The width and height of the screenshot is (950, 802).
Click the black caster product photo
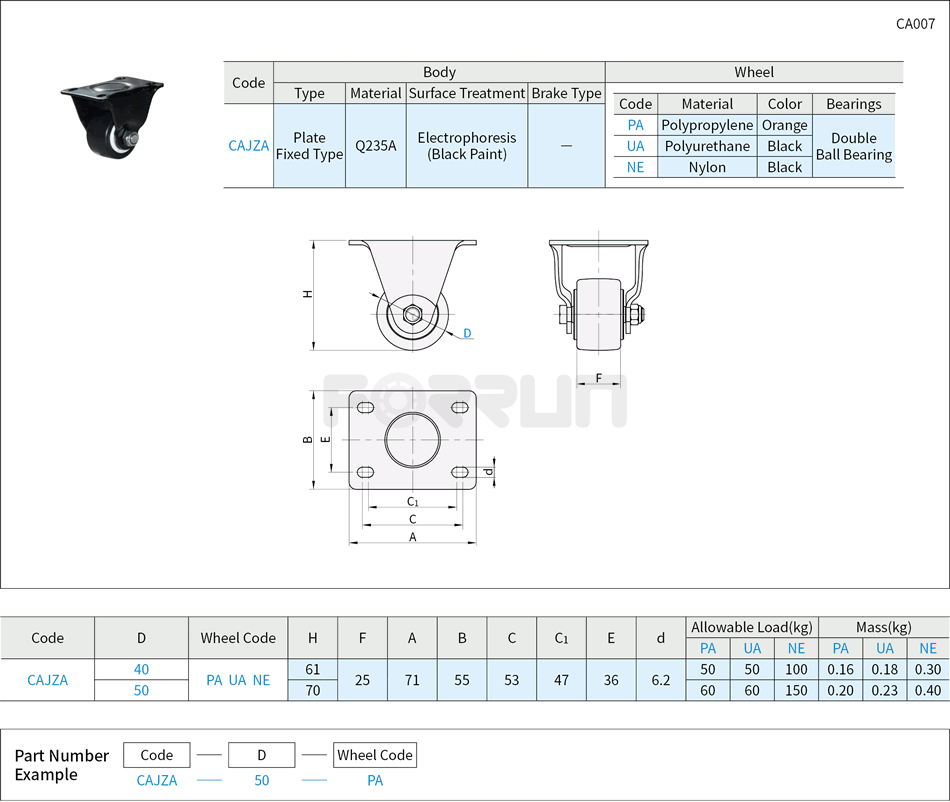tap(112, 116)
